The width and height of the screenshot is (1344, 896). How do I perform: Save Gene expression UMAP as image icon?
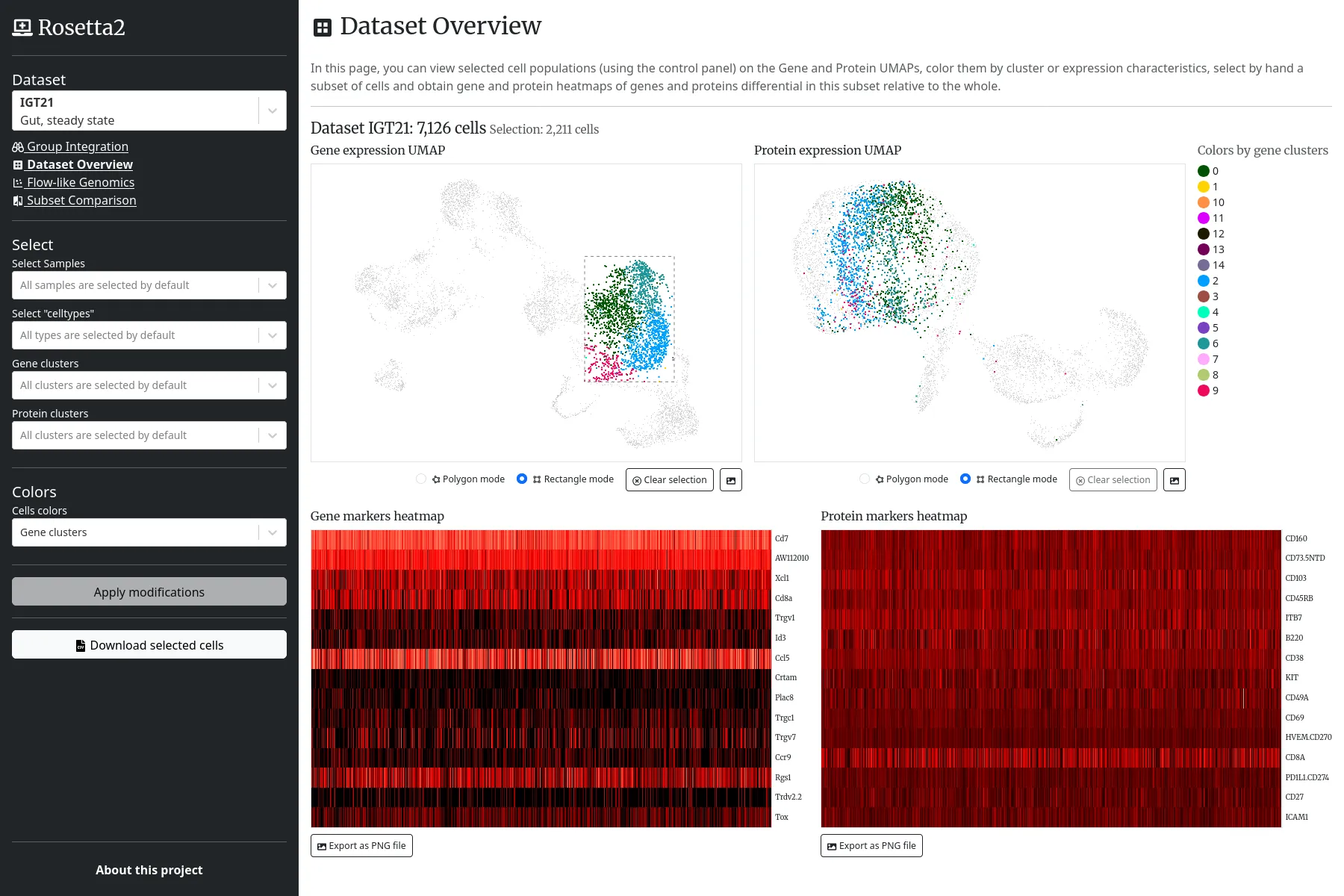pos(730,480)
